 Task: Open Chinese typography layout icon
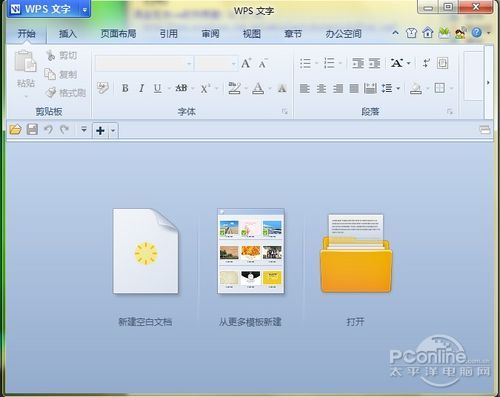pos(397,63)
